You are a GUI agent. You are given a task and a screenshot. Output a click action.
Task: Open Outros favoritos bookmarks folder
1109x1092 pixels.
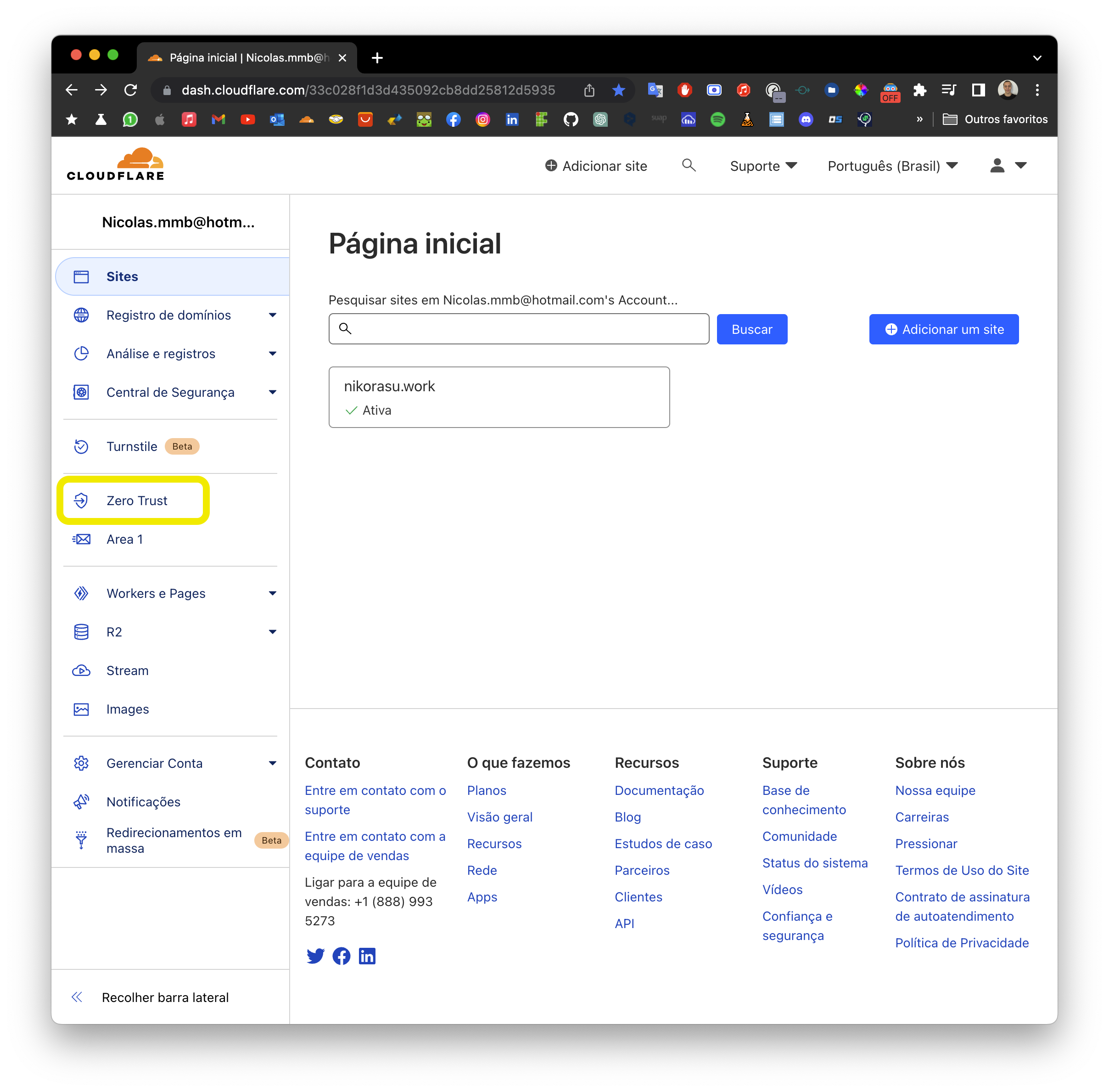[x=996, y=119]
